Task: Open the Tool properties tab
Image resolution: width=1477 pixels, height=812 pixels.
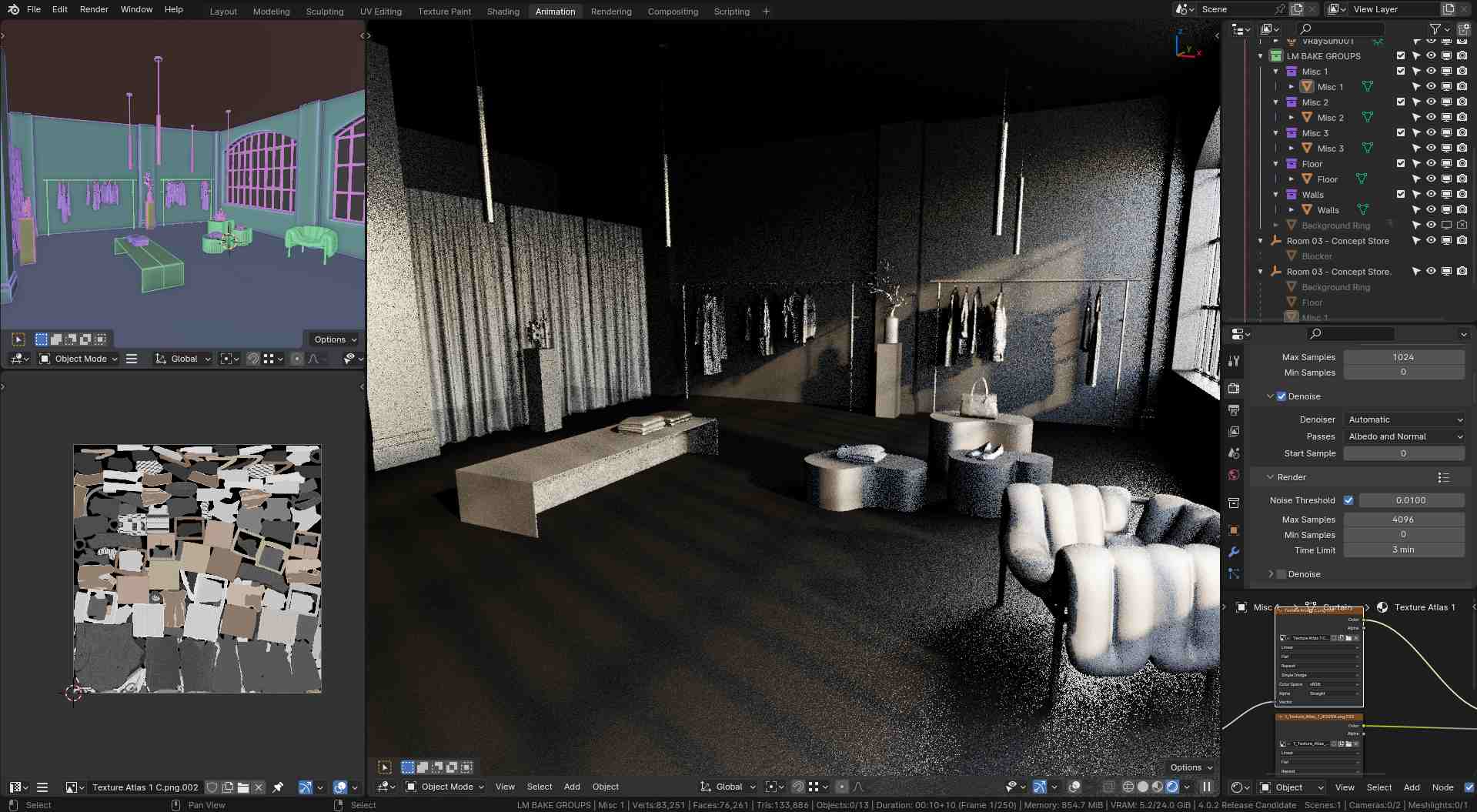Action: (x=1234, y=361)
